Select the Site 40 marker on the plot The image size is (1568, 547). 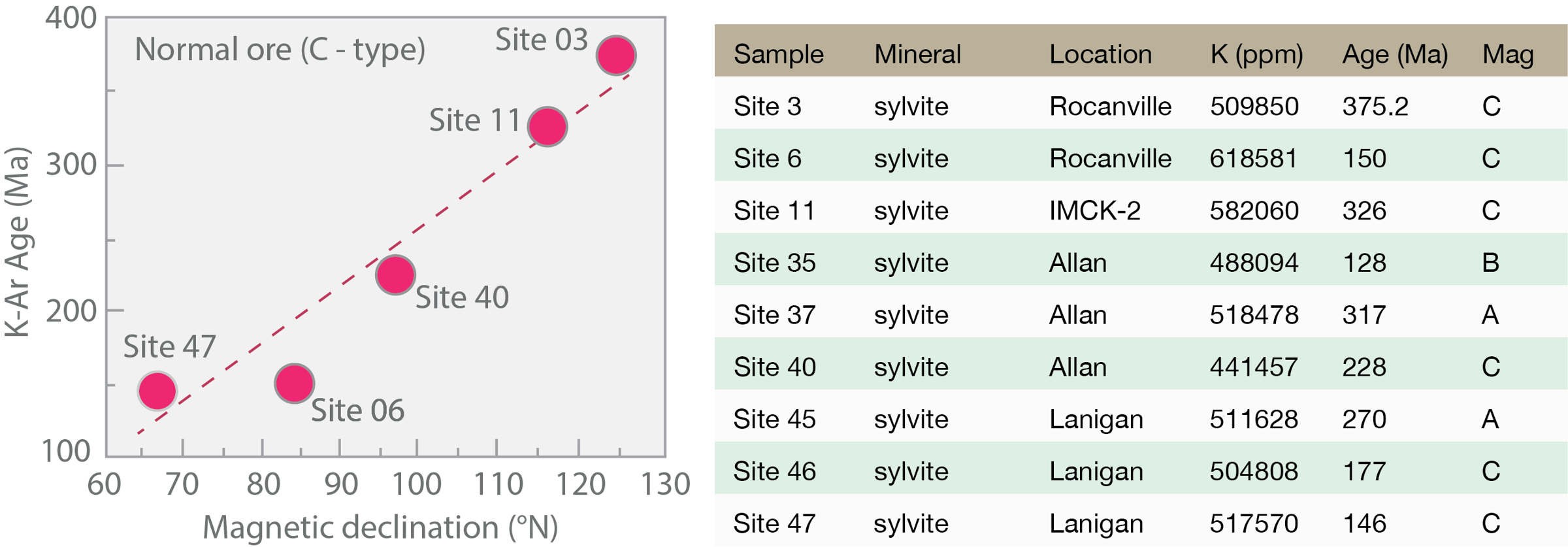tap(395, 274)
